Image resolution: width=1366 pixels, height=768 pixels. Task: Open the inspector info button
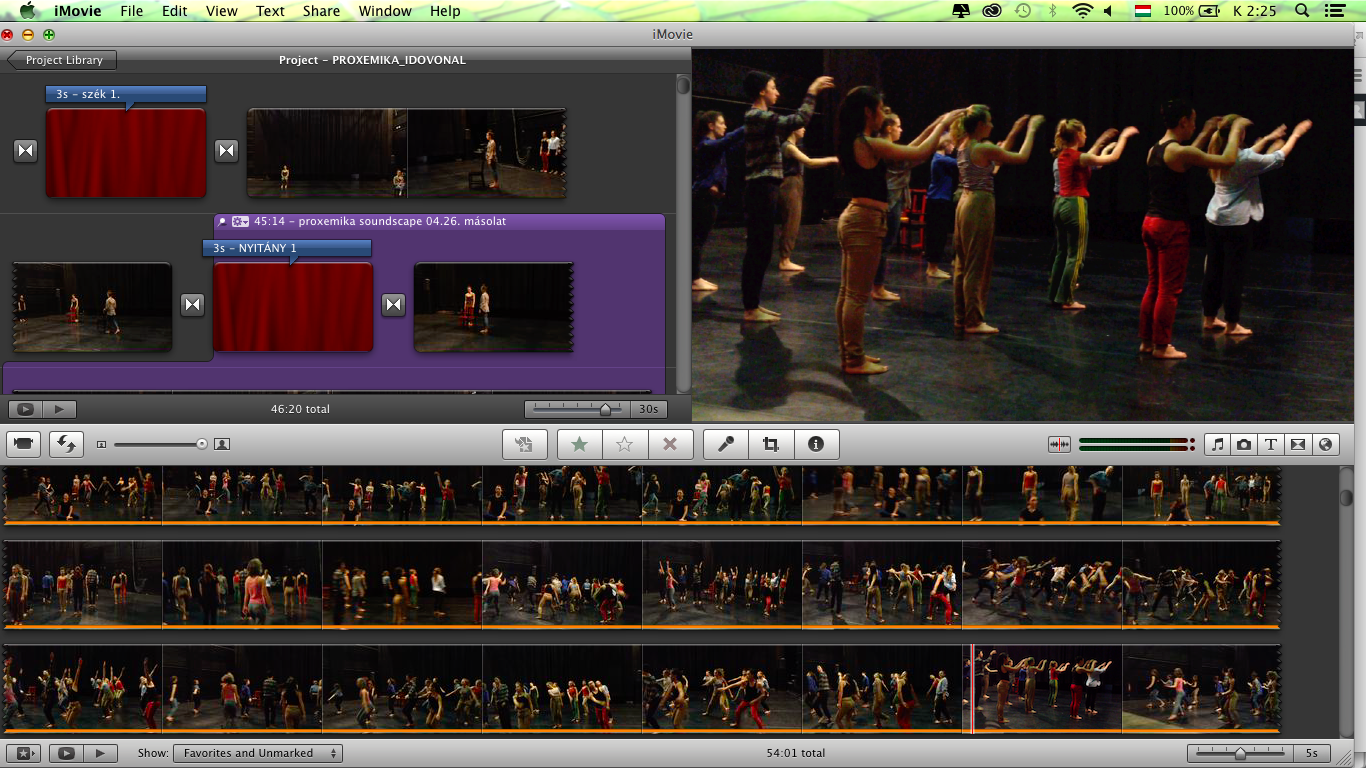(816, 444)
